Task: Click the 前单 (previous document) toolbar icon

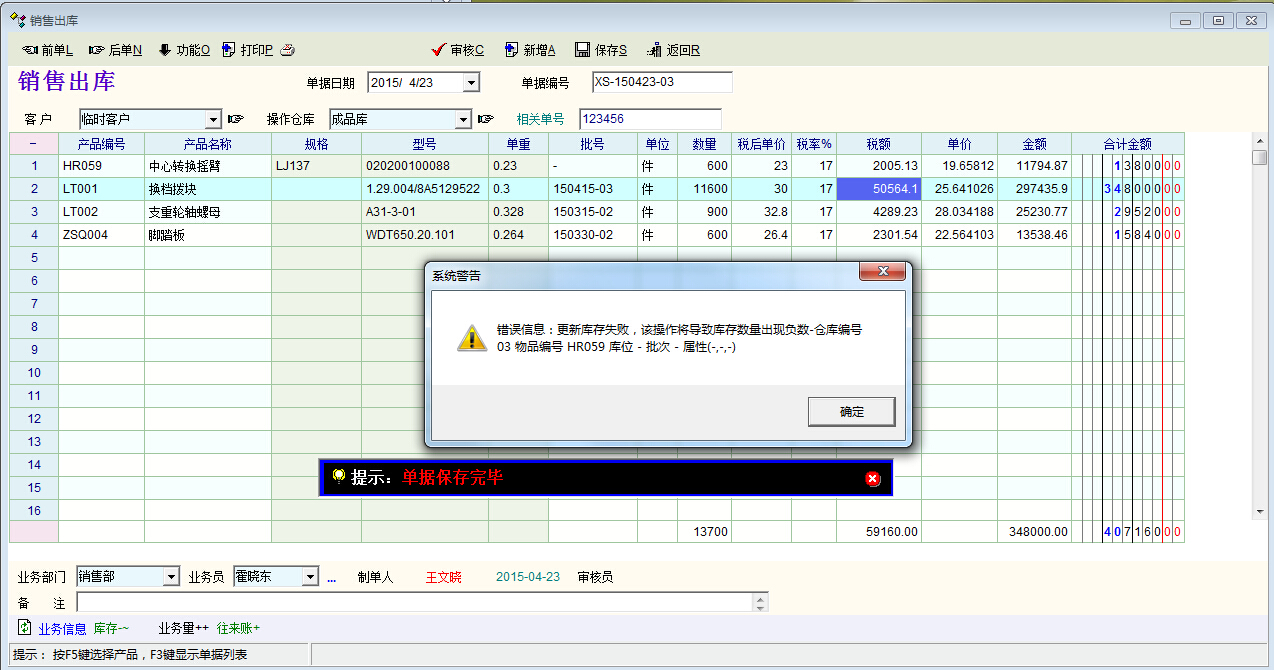Action: pyautogui.click(x=46, y=50)
